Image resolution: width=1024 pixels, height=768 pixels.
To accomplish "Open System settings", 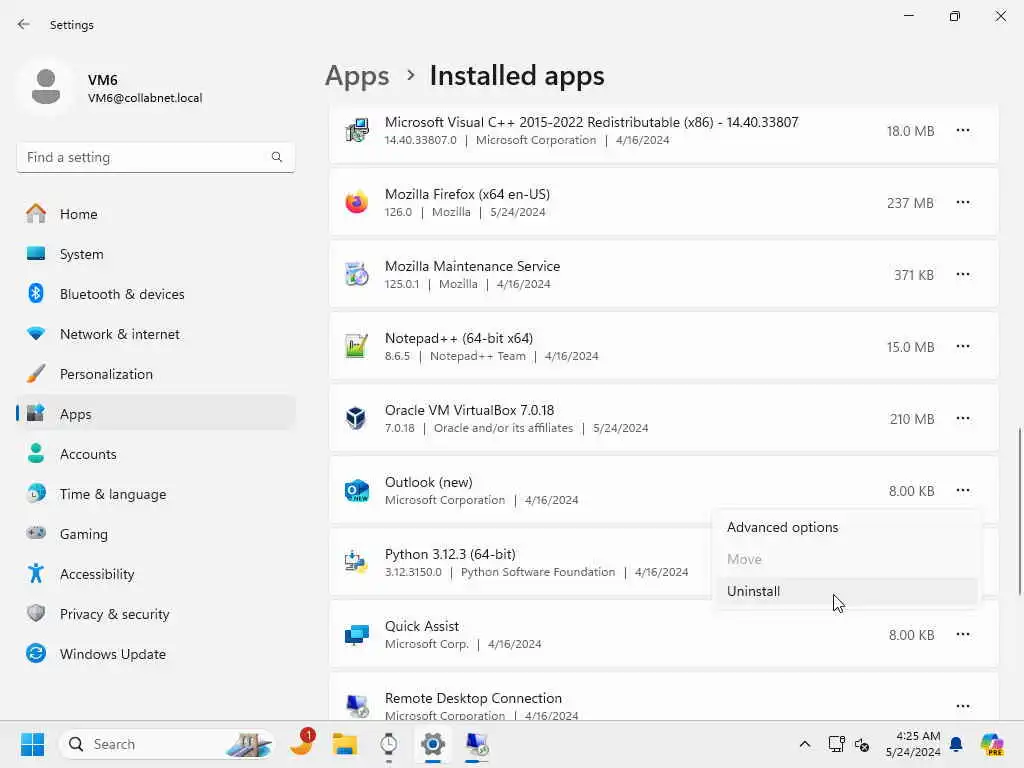I will [155, 254].
